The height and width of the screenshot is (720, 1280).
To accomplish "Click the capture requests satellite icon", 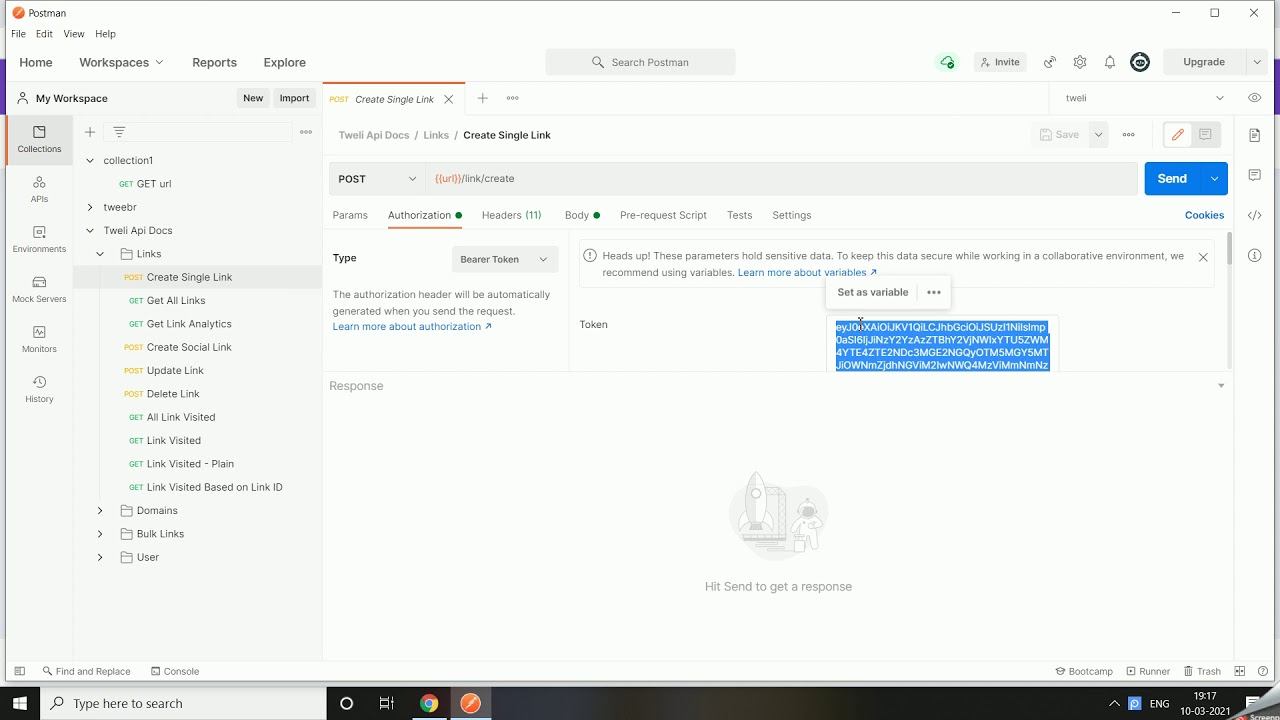I will (1050, 62).
